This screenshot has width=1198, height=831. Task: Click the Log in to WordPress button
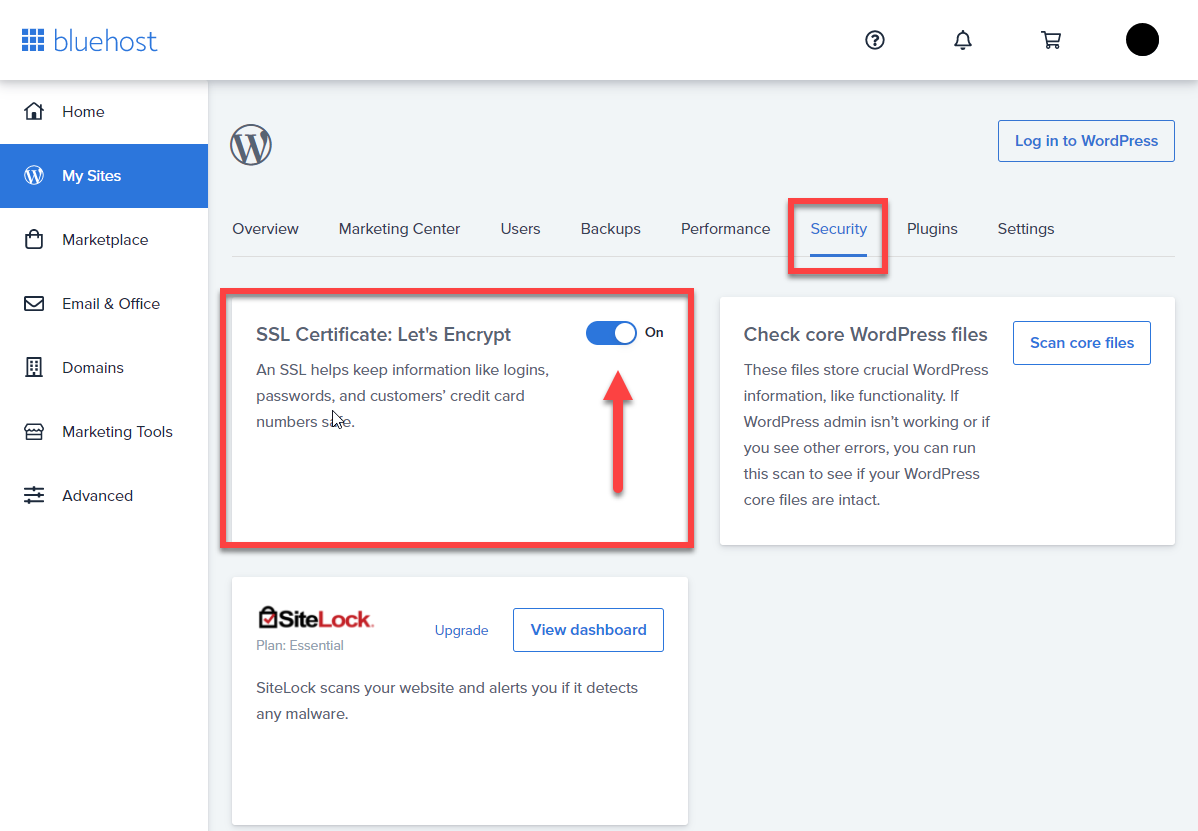1086,141
